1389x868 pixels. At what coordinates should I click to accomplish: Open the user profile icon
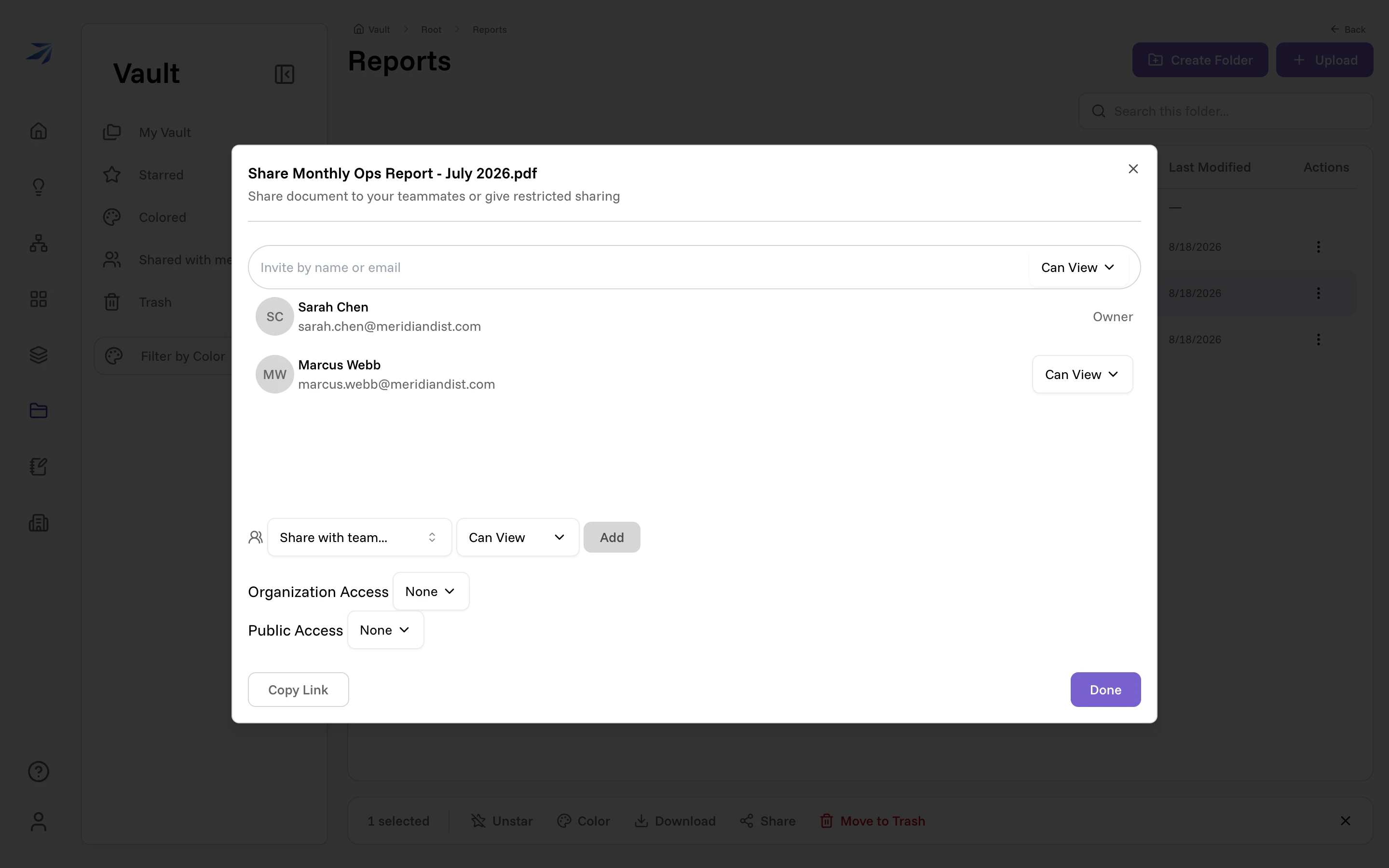(39, 822)
